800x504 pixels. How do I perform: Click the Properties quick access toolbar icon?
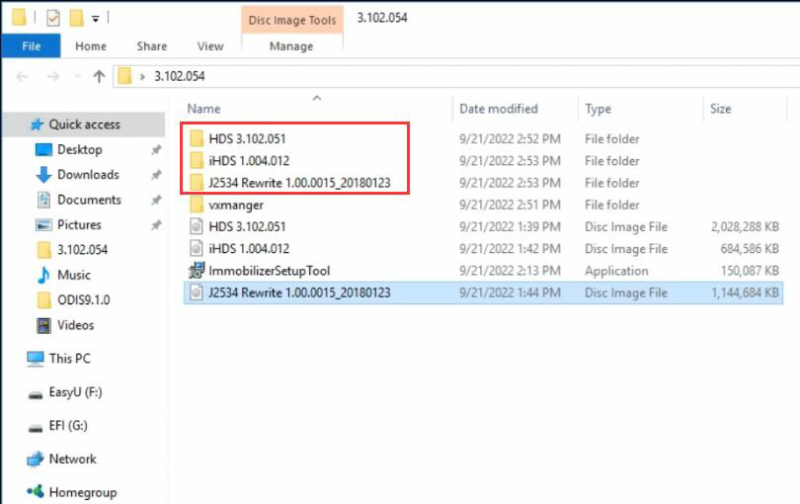tap(53, 18)
